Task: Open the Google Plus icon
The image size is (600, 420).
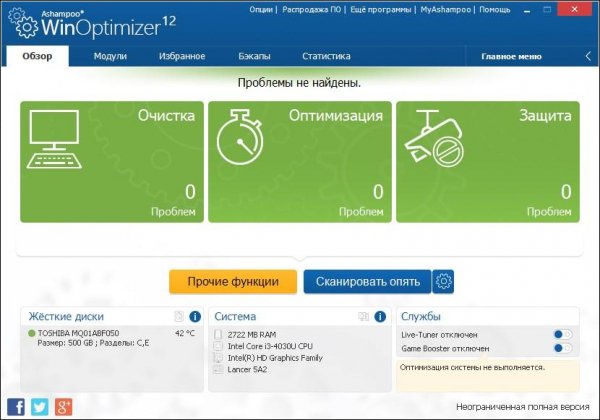Action: click(x=64, y=407)
